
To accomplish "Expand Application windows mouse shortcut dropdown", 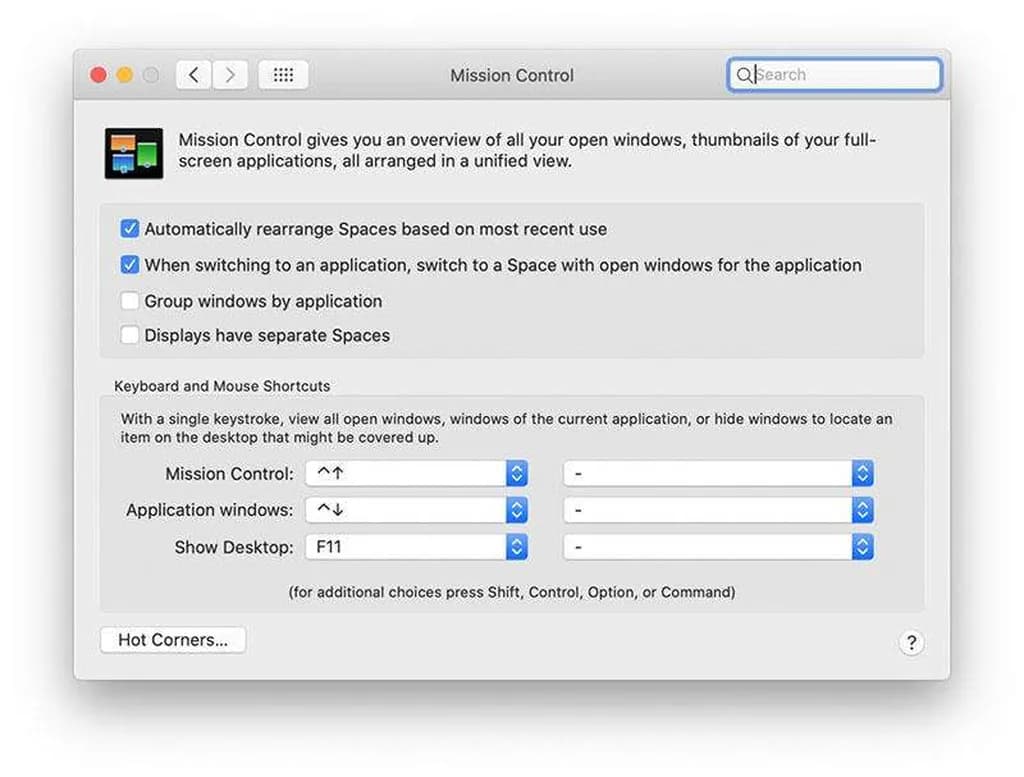I will pyautogui.click(x=718, y=510).
